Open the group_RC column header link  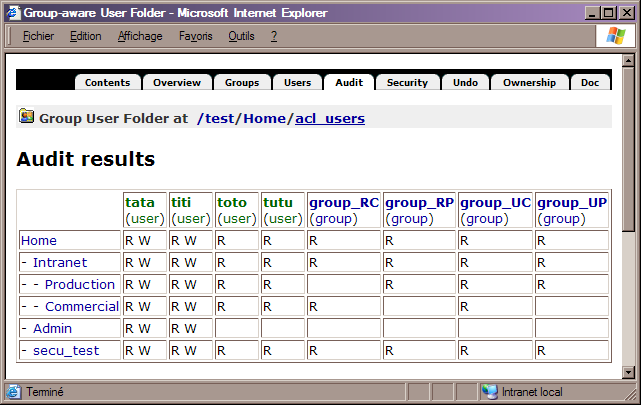tap(343, 202)
